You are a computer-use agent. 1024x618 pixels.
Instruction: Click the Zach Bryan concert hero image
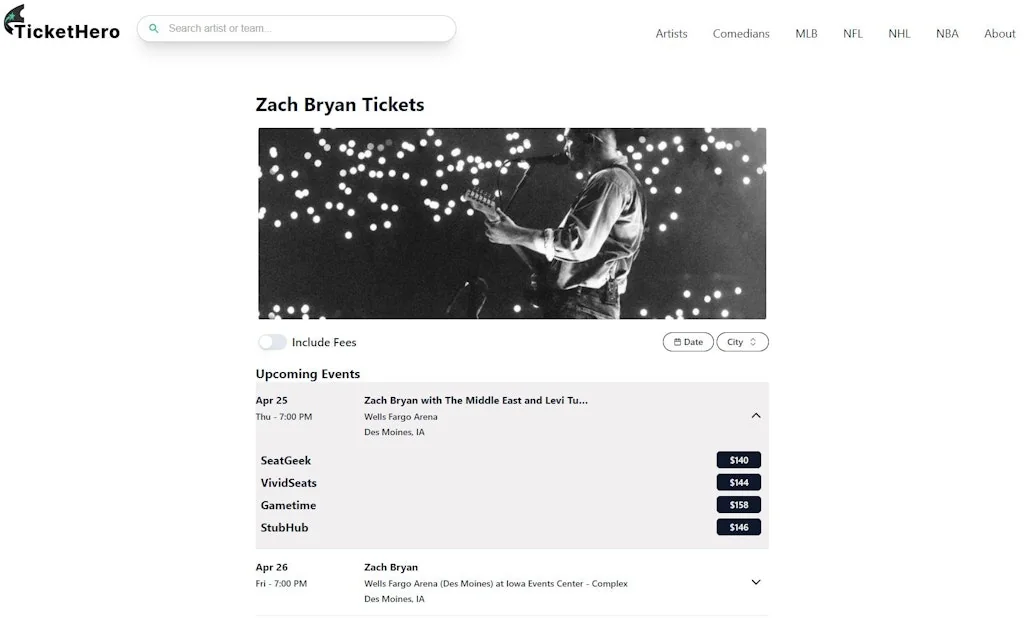tap(512, 223)
